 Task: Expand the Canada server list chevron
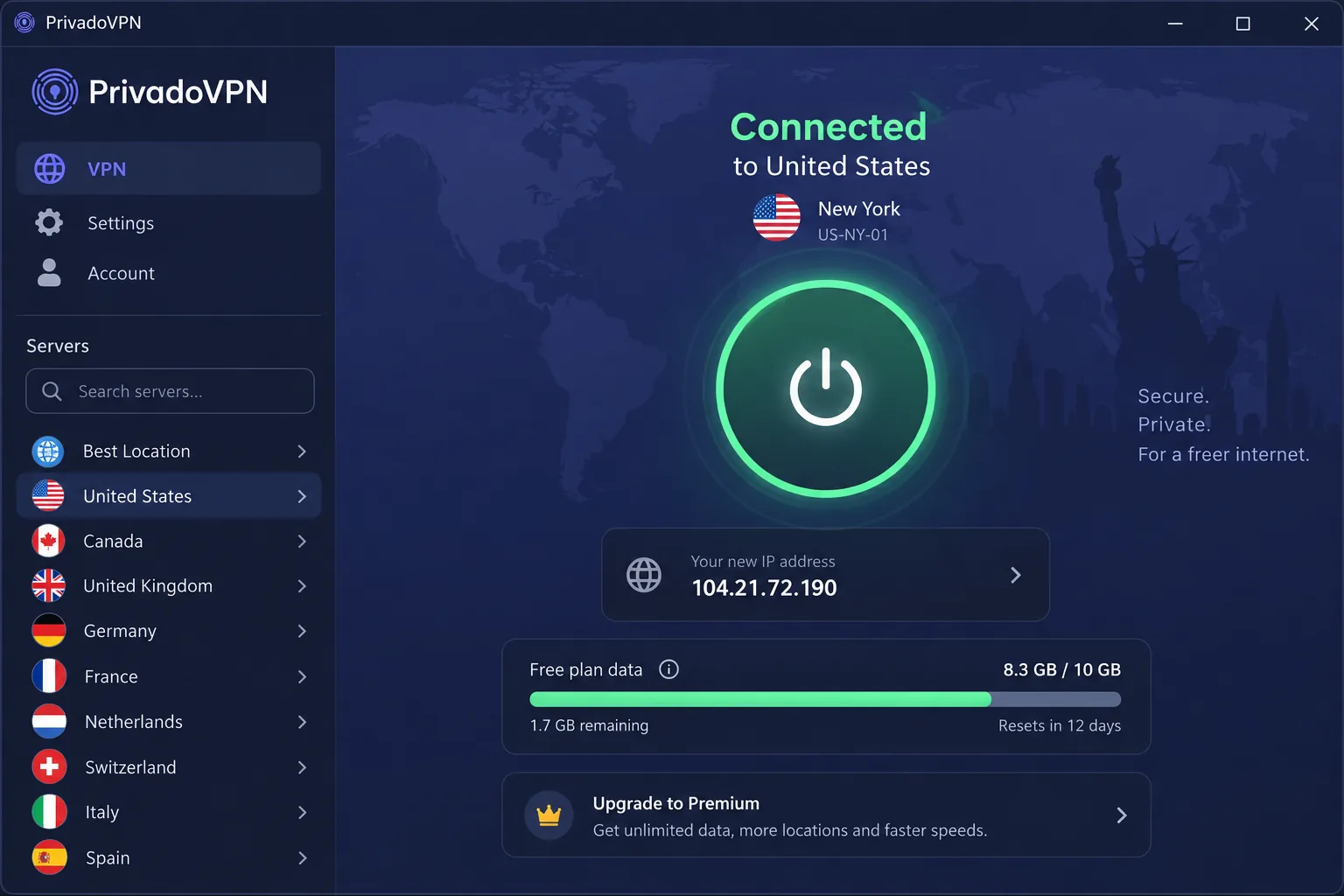(302, 542)
